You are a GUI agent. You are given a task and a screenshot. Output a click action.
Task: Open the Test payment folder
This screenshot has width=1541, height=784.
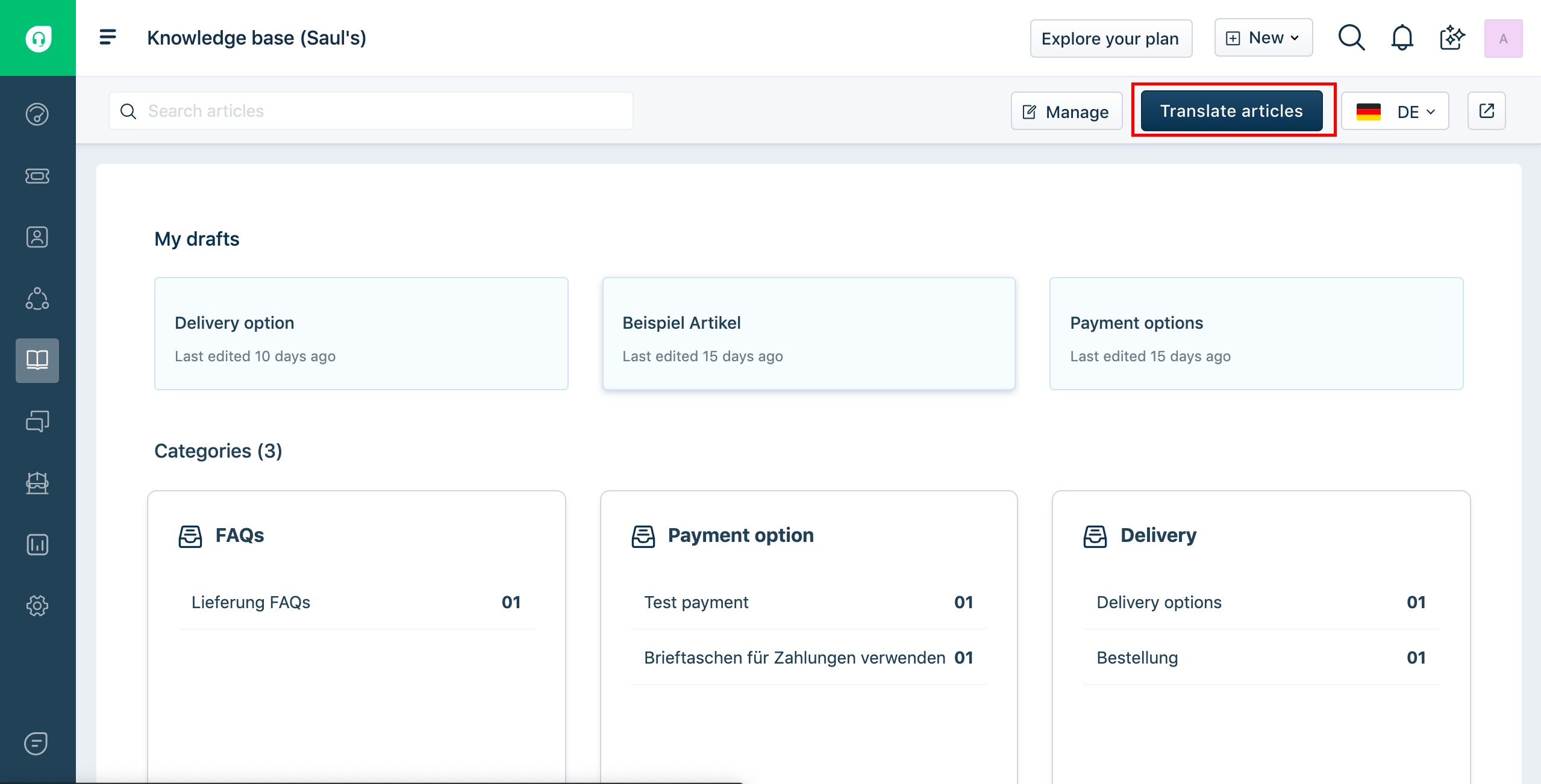(809, 602)
